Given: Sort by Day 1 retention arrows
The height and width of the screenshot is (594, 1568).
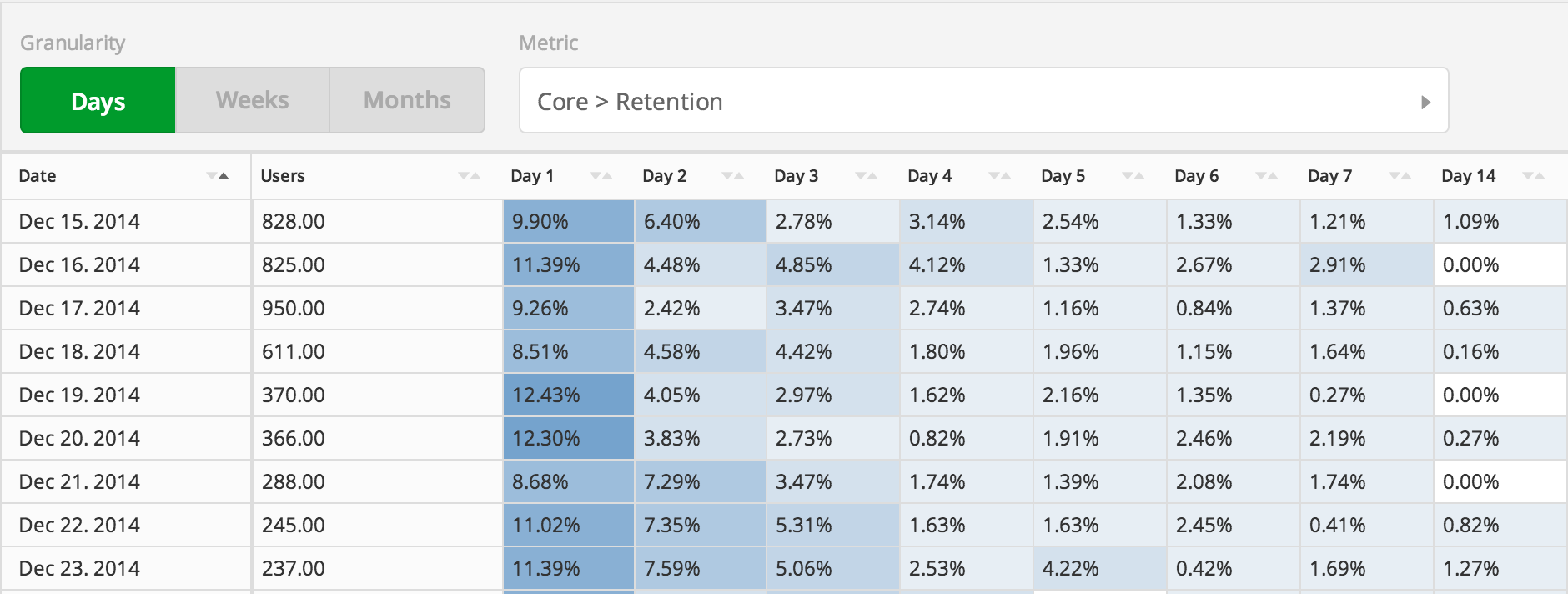Looking at the screenshot, I should pyautogui.click(x=601, y=176).
